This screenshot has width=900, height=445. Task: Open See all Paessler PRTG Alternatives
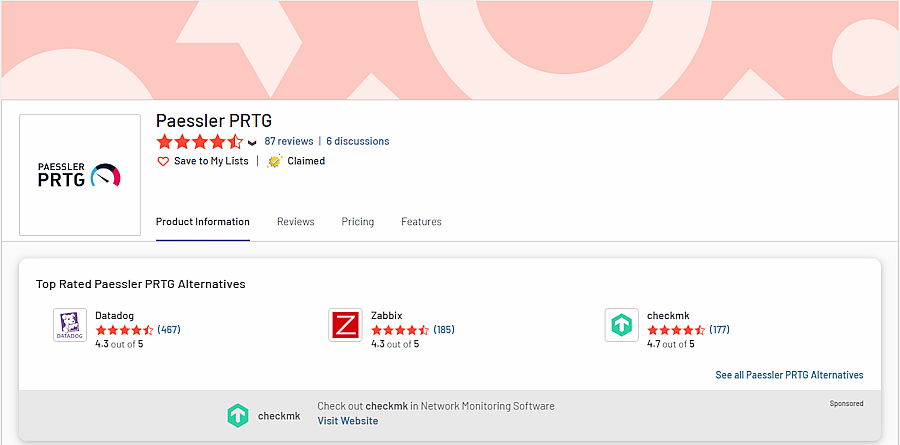click(x=789, y=375)
